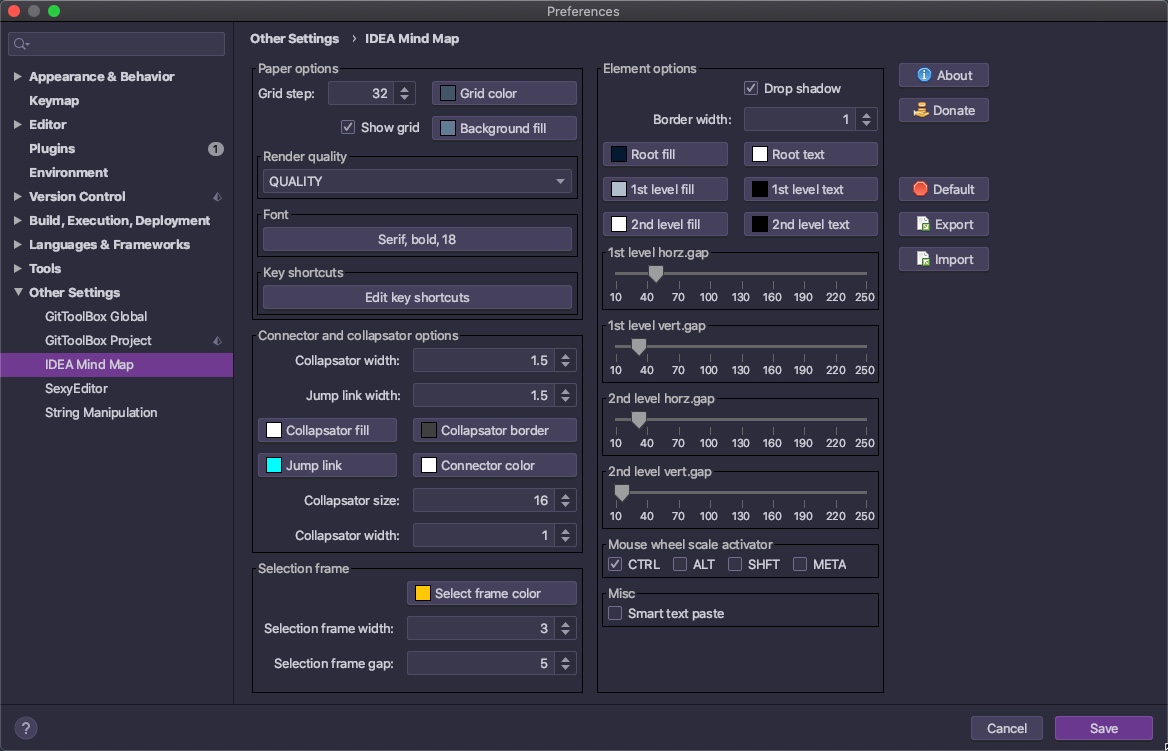Expand the Editor section

[18, 124]
